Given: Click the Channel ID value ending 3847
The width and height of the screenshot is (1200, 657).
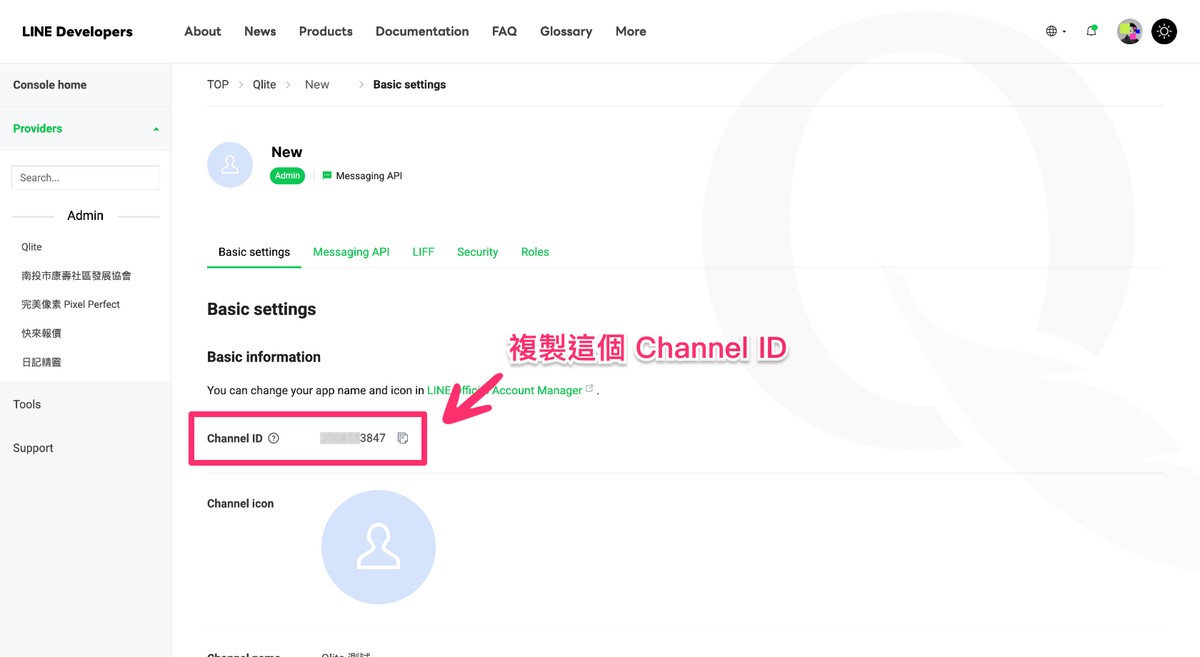Looking at the screenshot, I should (353, 438).
